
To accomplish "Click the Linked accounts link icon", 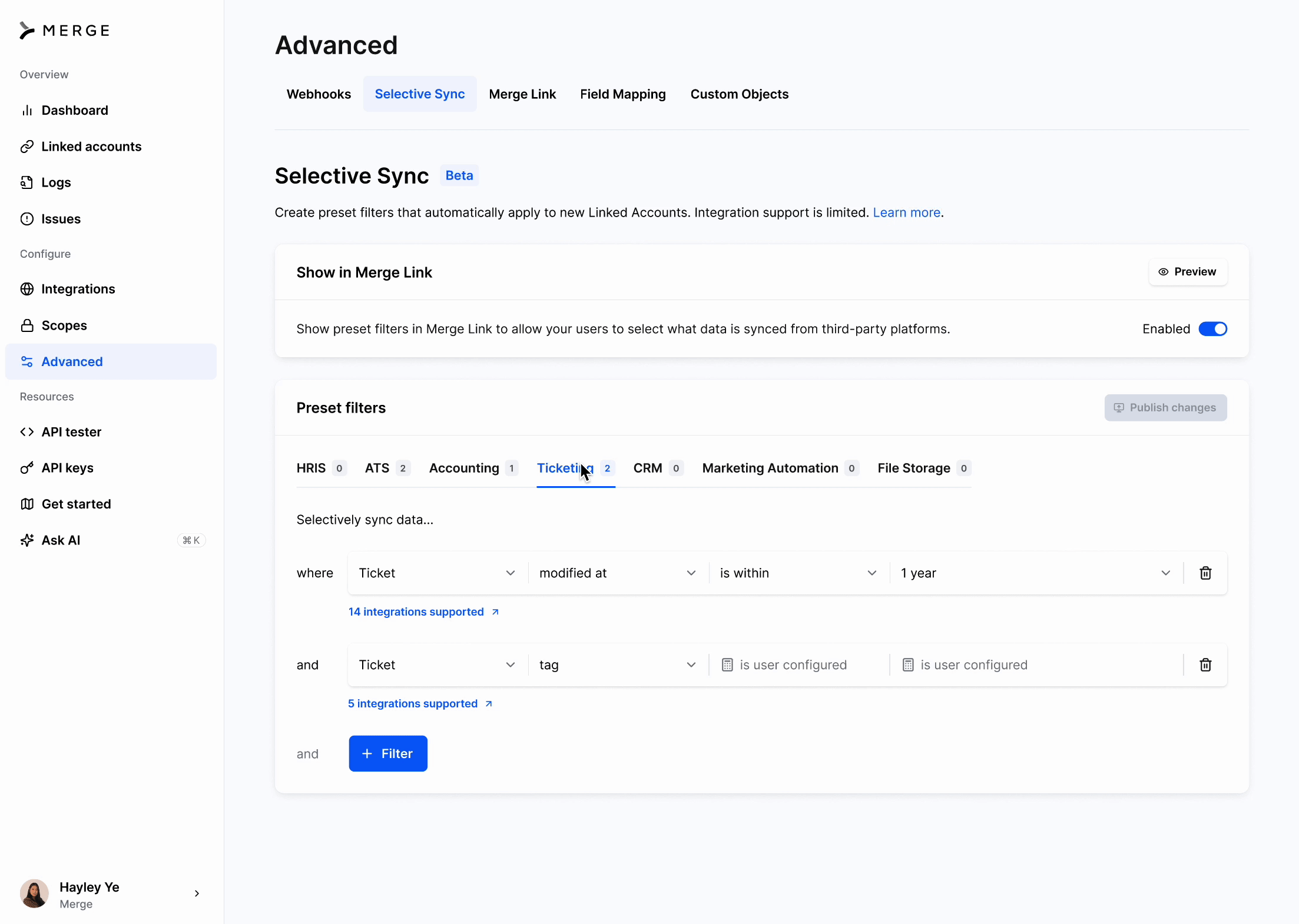I will pyautogui.click(x=27, y=147).
